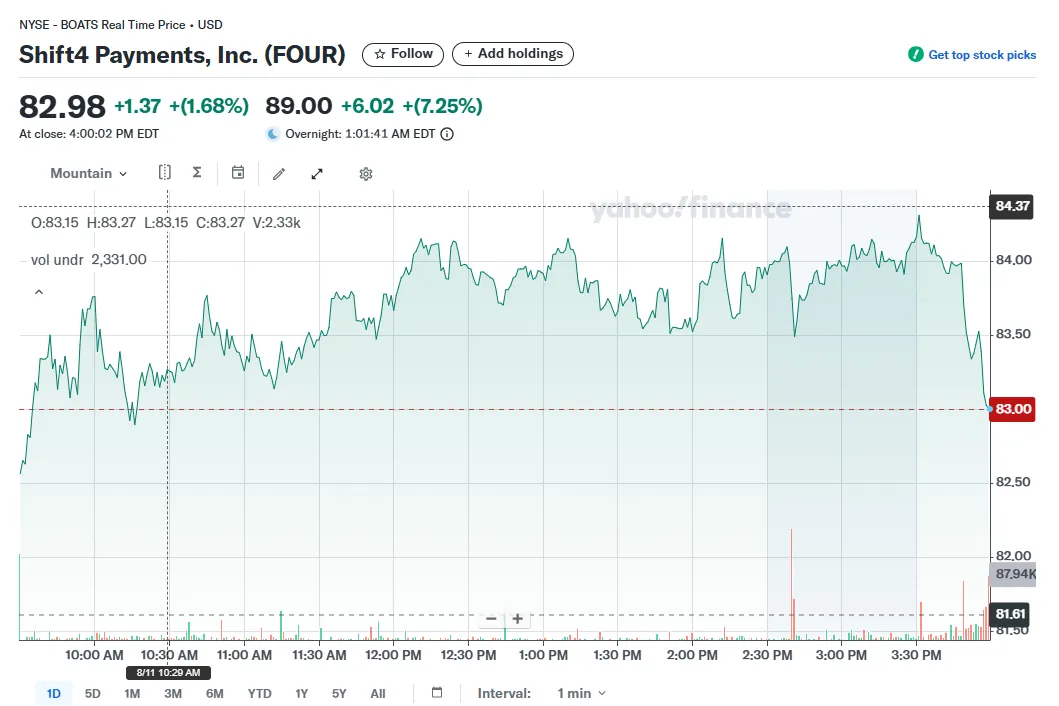Click the Add holdings button
The width and height of the screenshot is (1059, 706).
(x=513, y=54)
